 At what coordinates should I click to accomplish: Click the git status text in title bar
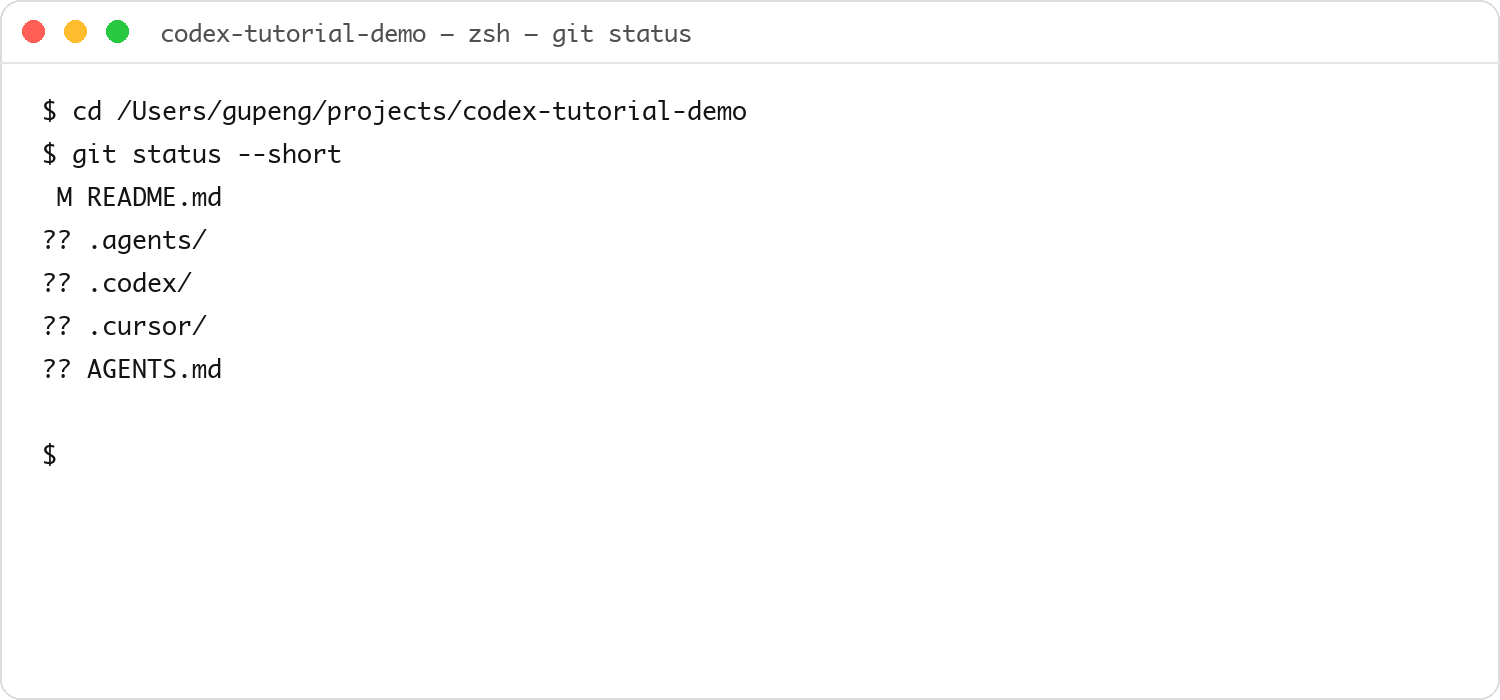(x=622, y=34)
